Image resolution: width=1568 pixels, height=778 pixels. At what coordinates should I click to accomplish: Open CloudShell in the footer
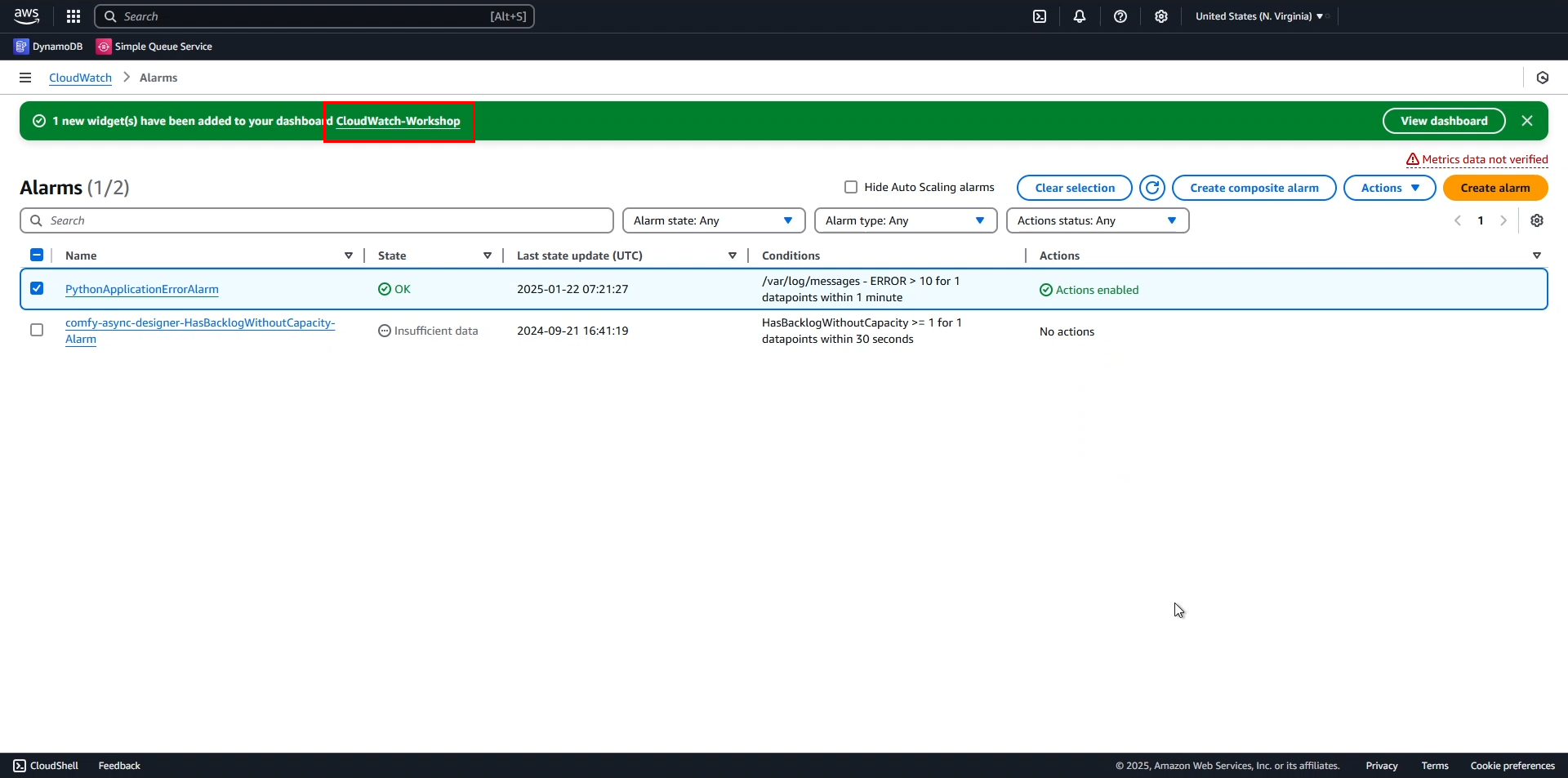[46, 766]
